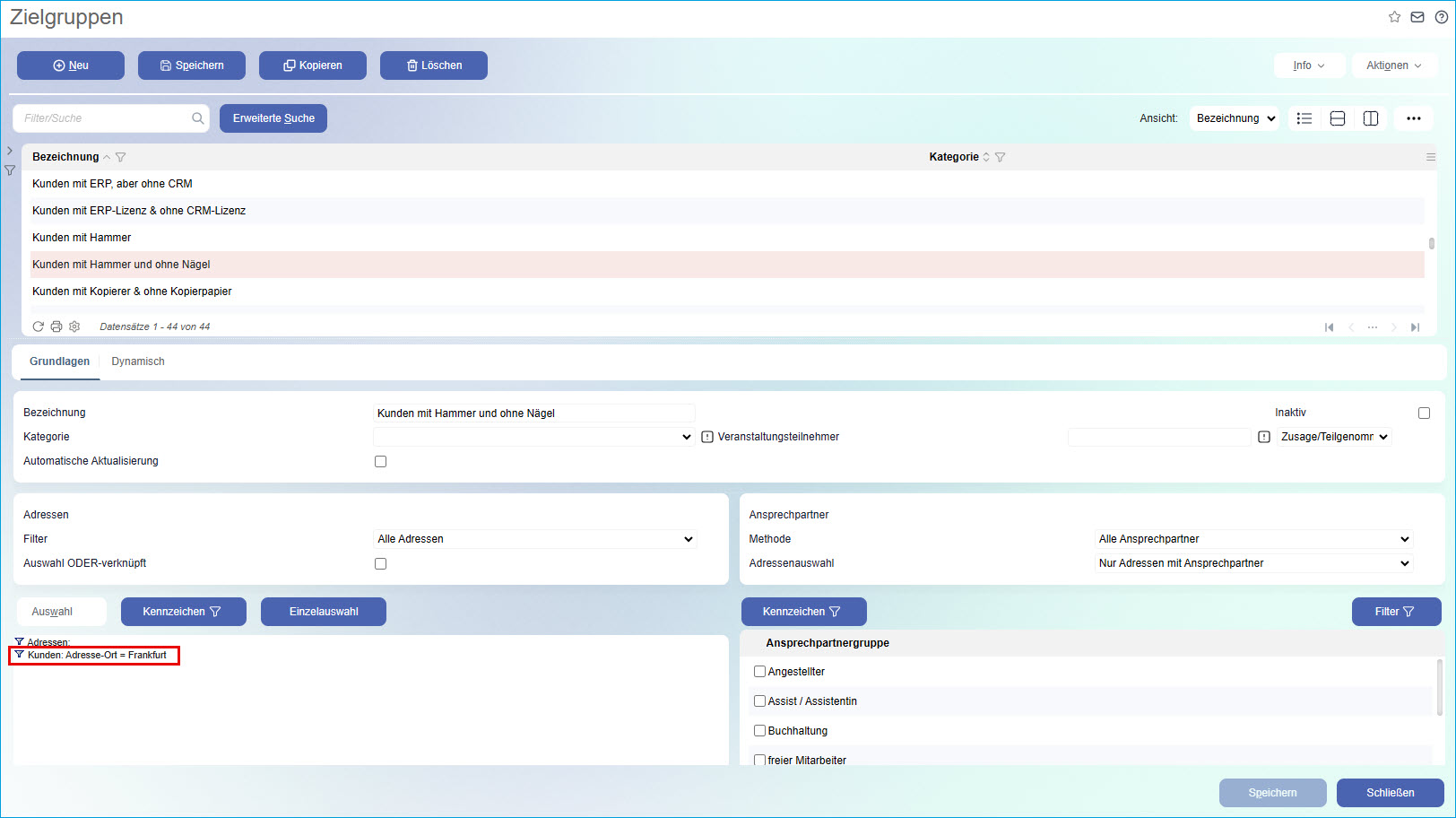Click into the Filter/Suche field
This screenshot has height=818, width=1456.
[x=104, y=118]
